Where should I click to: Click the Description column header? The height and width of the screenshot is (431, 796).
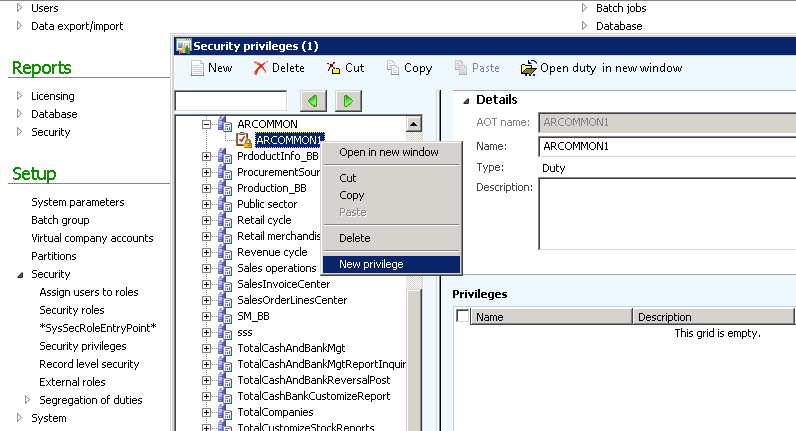click(x=713, y=317)
